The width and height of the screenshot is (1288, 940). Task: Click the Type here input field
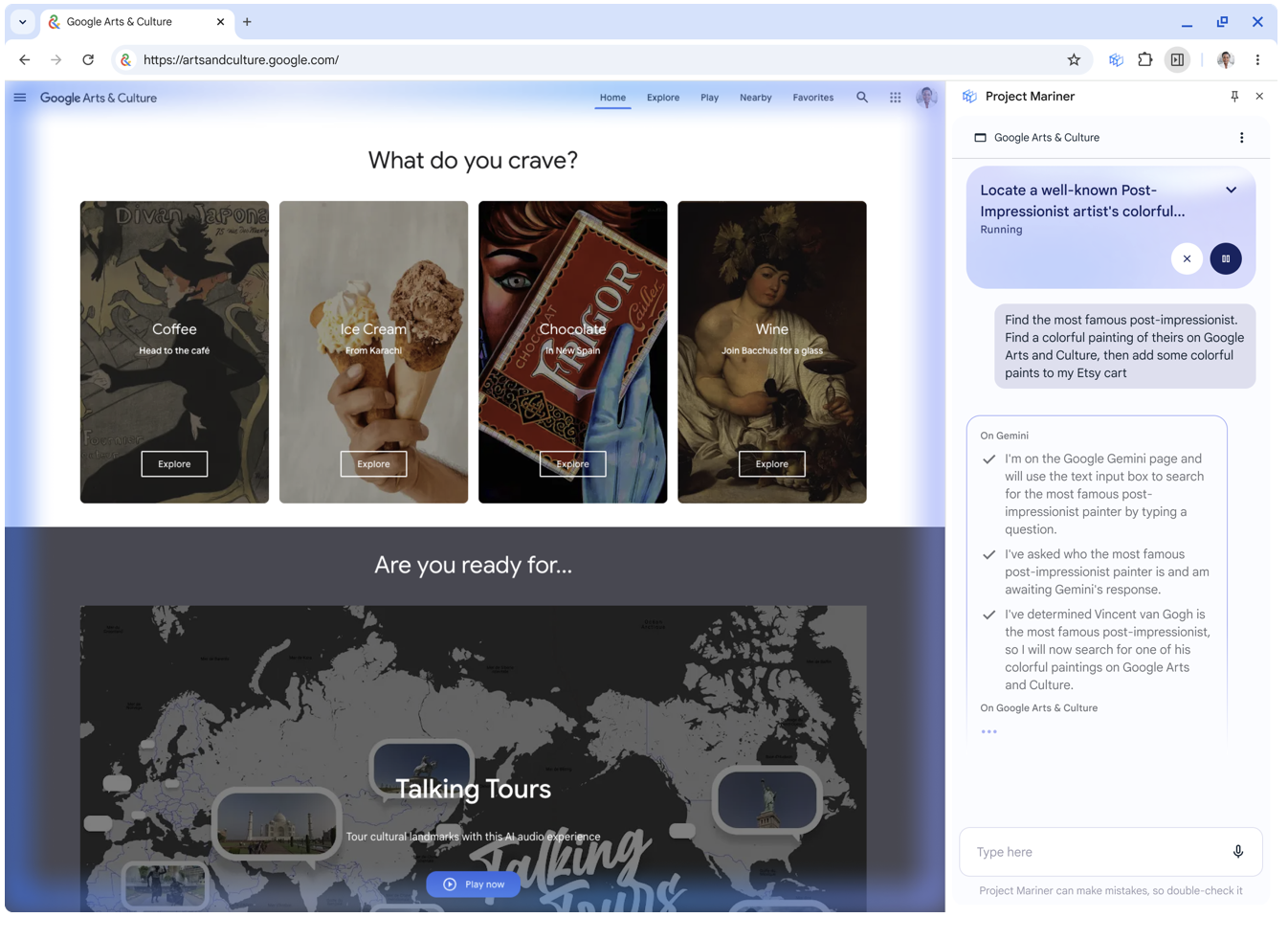coord(1110,852)
